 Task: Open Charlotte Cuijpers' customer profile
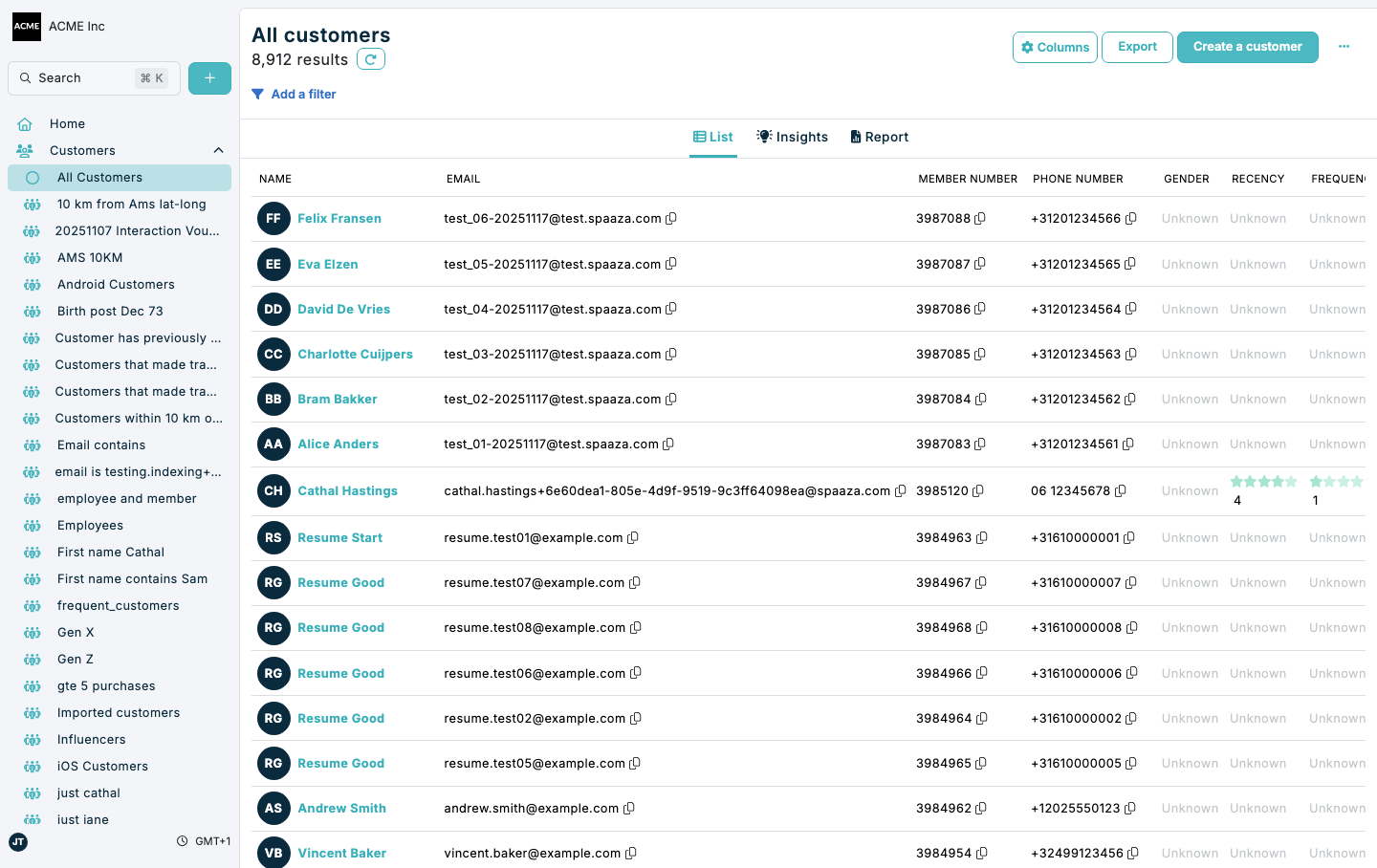(x=355, y=354)
